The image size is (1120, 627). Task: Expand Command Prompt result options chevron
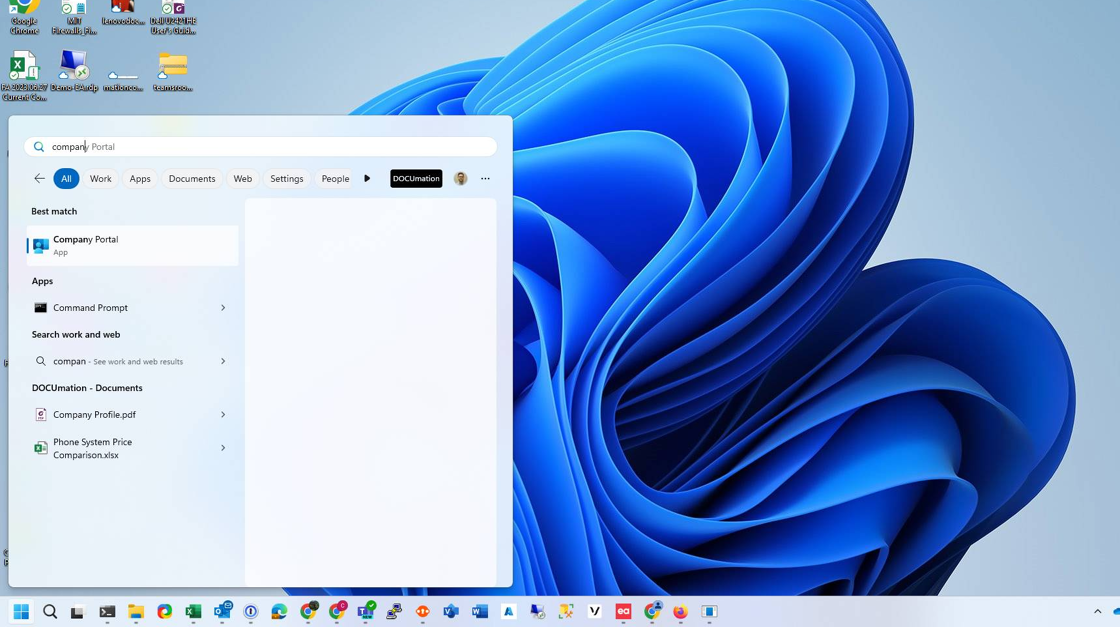coord(223,308)
